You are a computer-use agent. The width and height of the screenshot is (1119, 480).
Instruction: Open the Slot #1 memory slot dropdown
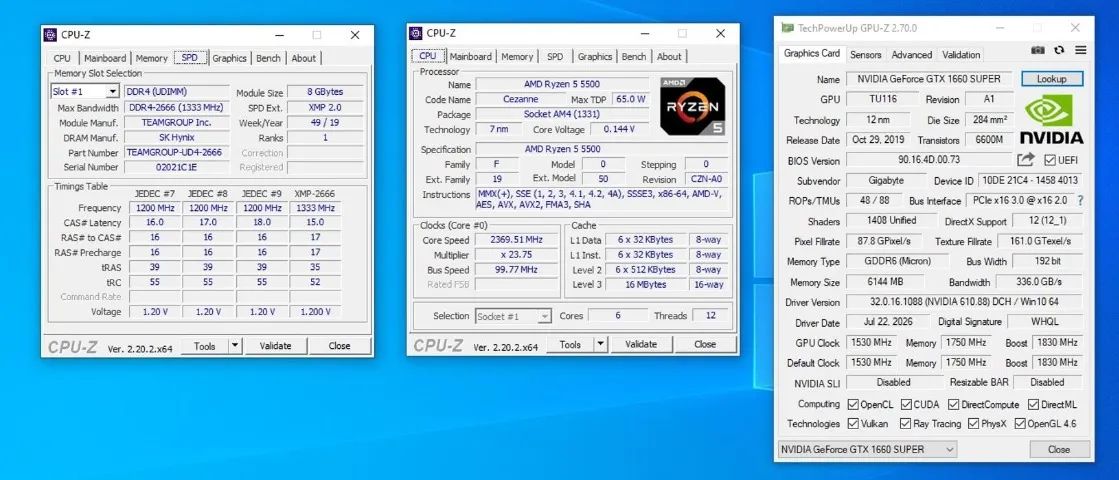[113, 92]
